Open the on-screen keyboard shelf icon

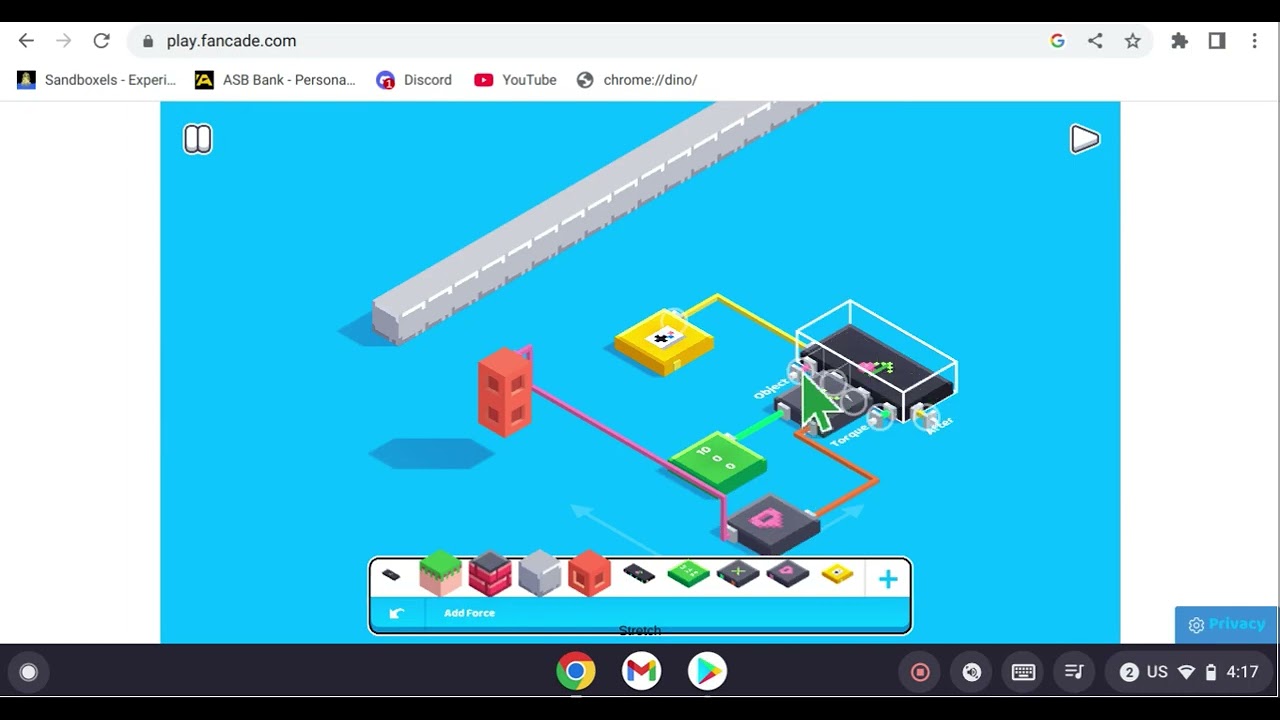click(1023, 672)
